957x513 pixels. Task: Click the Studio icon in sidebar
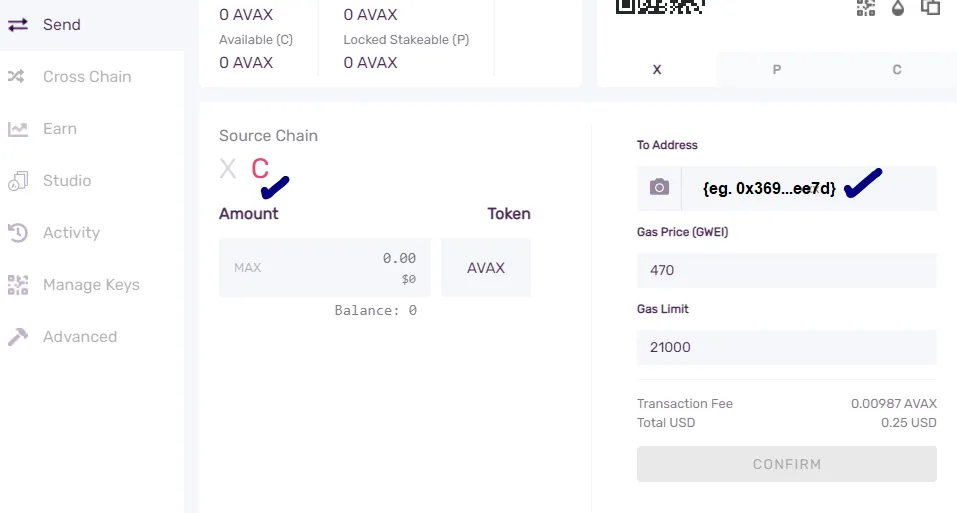point(18,181)
